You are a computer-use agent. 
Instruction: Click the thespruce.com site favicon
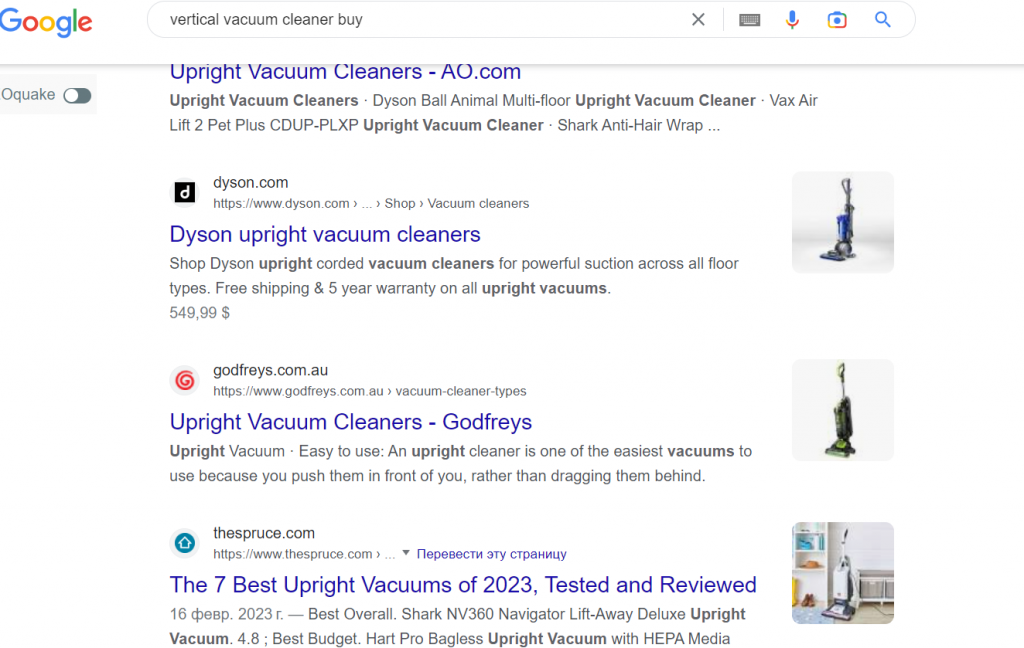pos(185,543)
